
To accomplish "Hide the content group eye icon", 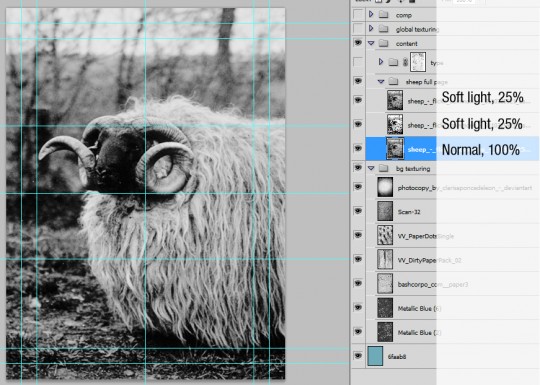I will [358, 43].
